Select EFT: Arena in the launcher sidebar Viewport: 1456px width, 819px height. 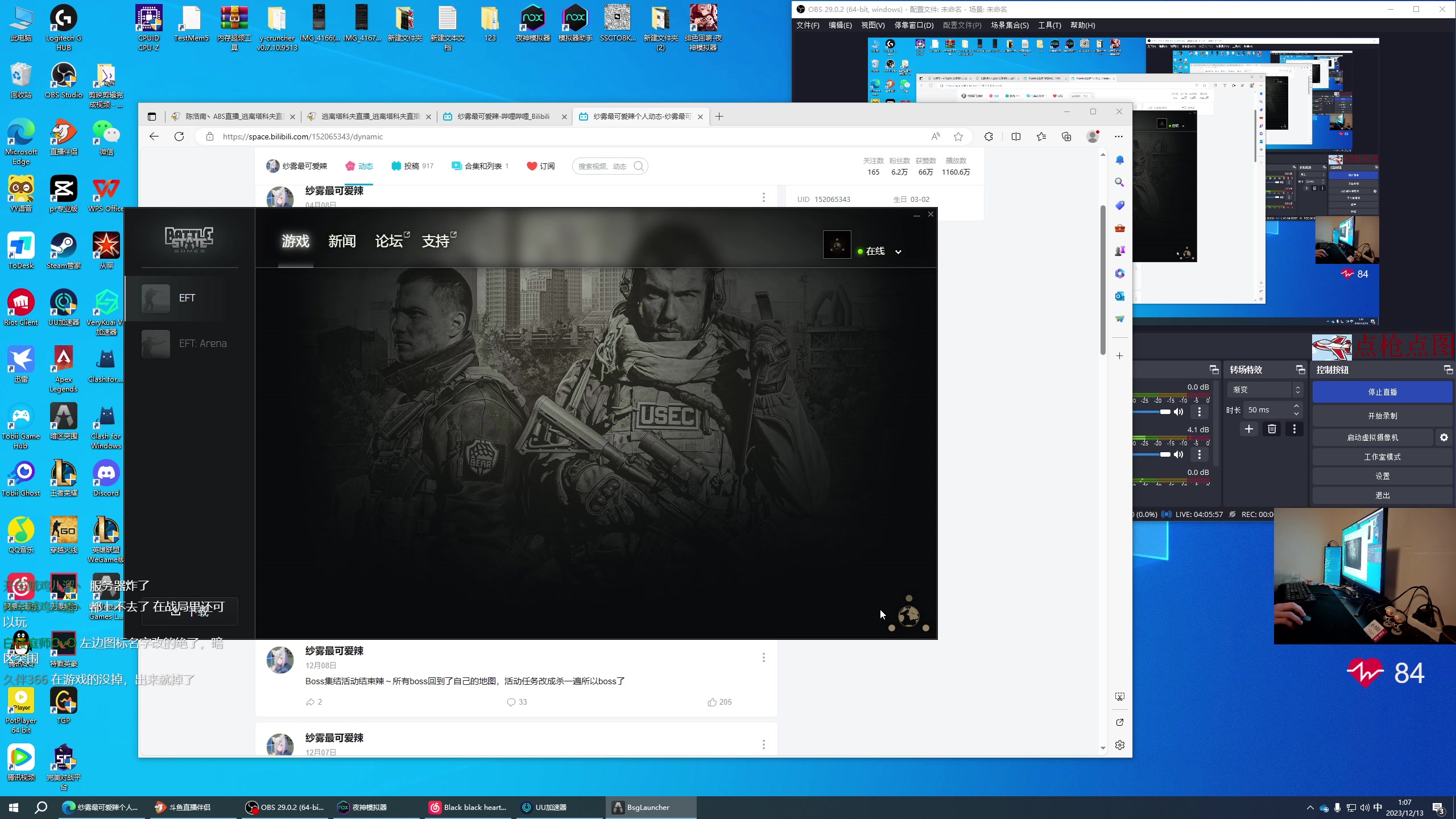coord(189,344)
